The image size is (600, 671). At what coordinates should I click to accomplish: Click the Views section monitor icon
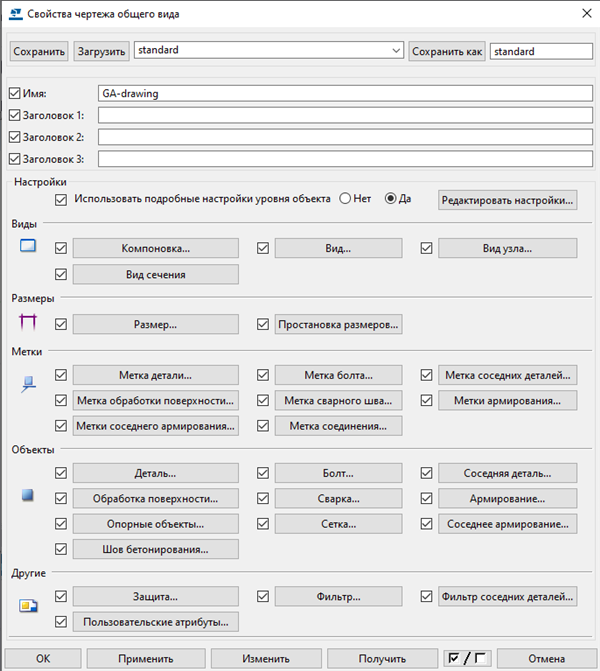(x=28, y=246)
